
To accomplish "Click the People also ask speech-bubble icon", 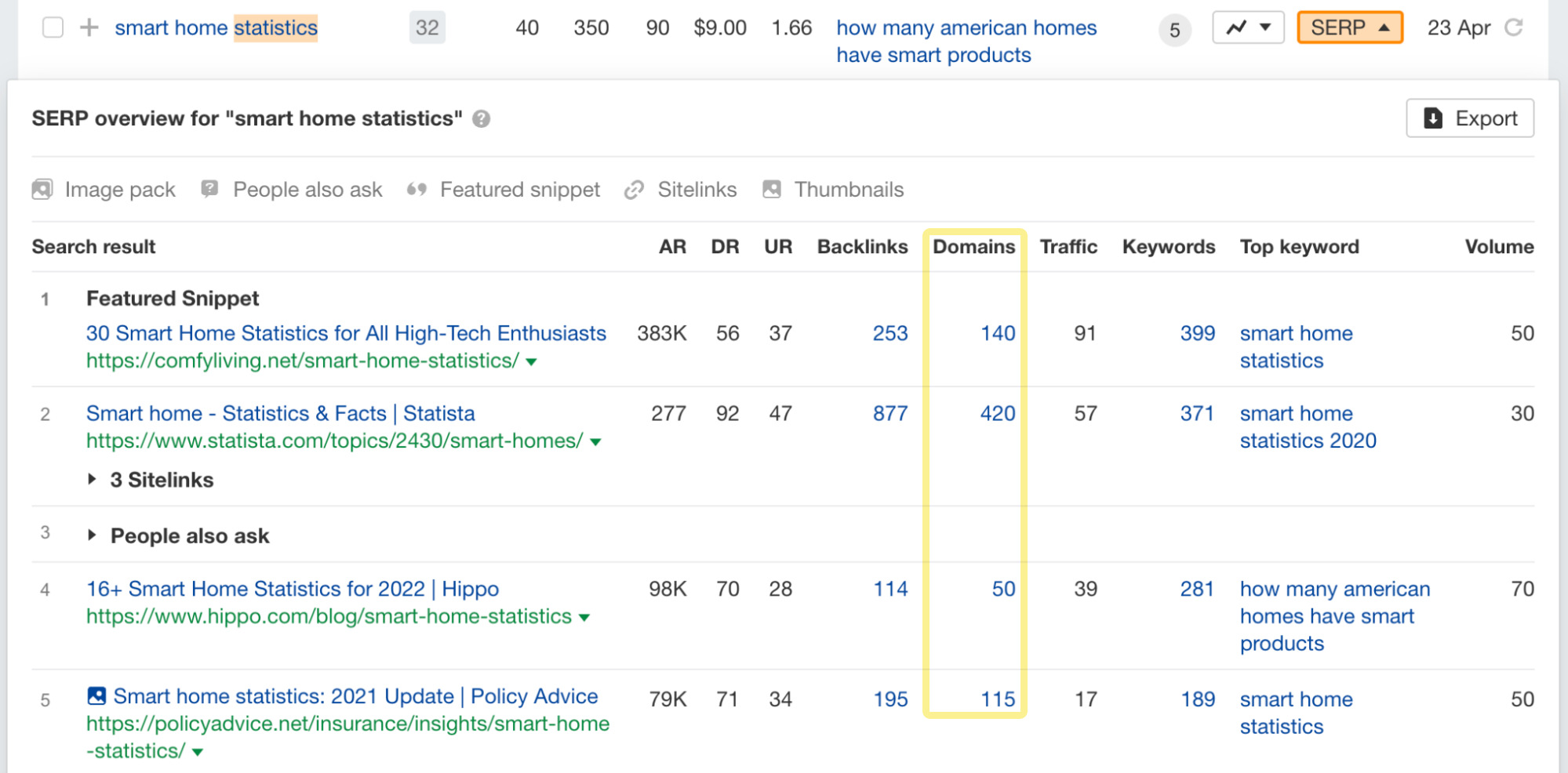I will point(208,189).
